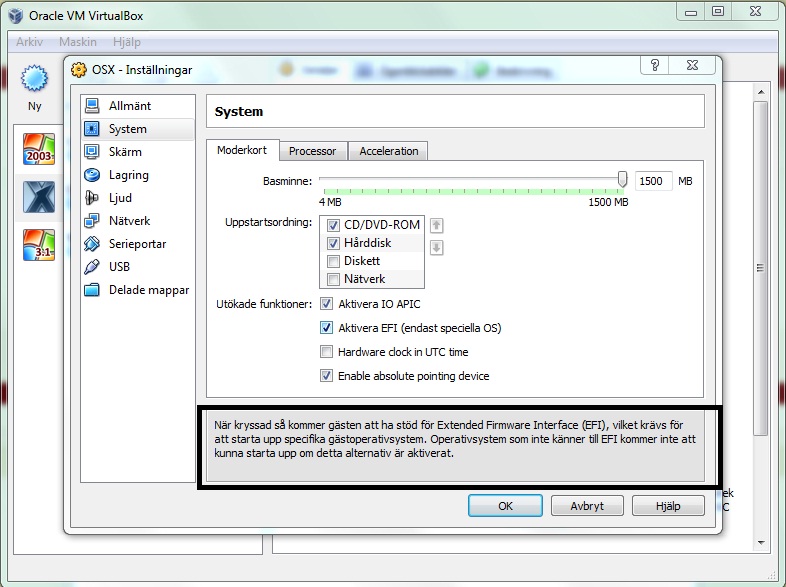This screenshot has height=587, width=786.
Task: Switch to the Moderkort tab
Action: pyautogui.click(x=243, y=150)
